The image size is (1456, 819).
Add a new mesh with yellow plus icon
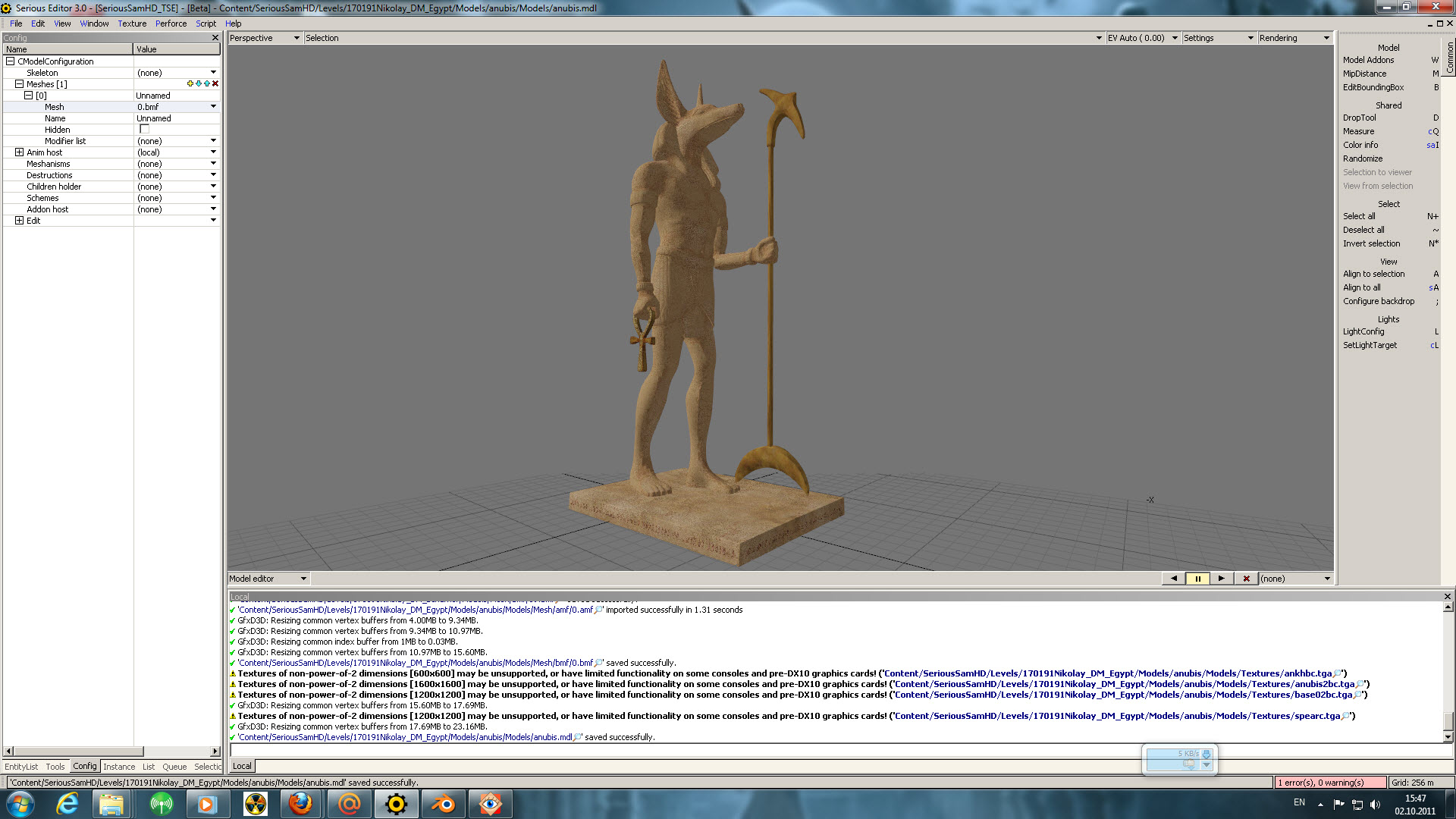click(190, 84)
